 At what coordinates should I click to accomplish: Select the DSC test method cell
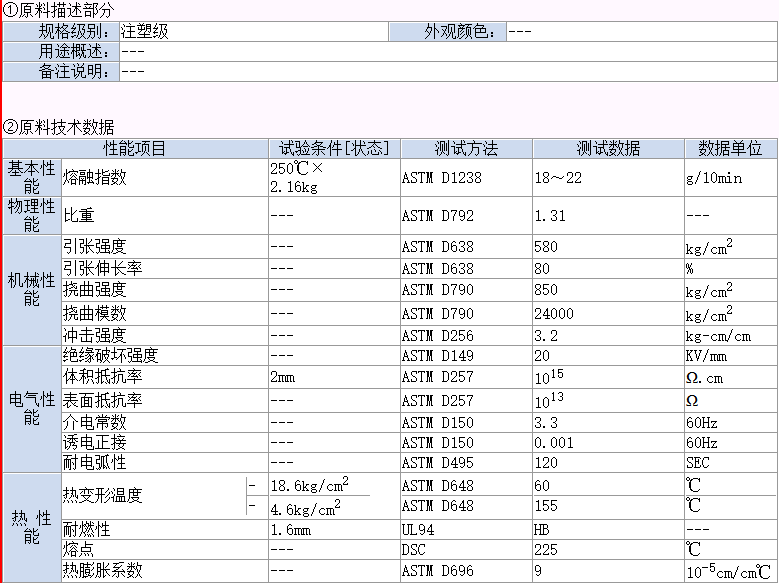[414, 550]
